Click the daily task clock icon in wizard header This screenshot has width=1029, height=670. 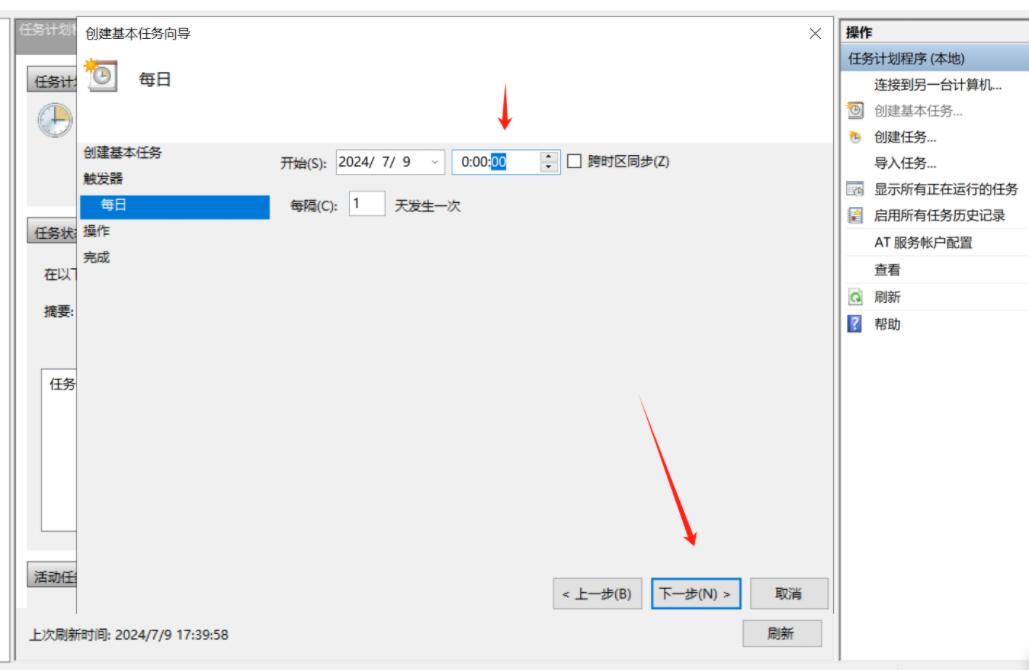coord(103,77)
